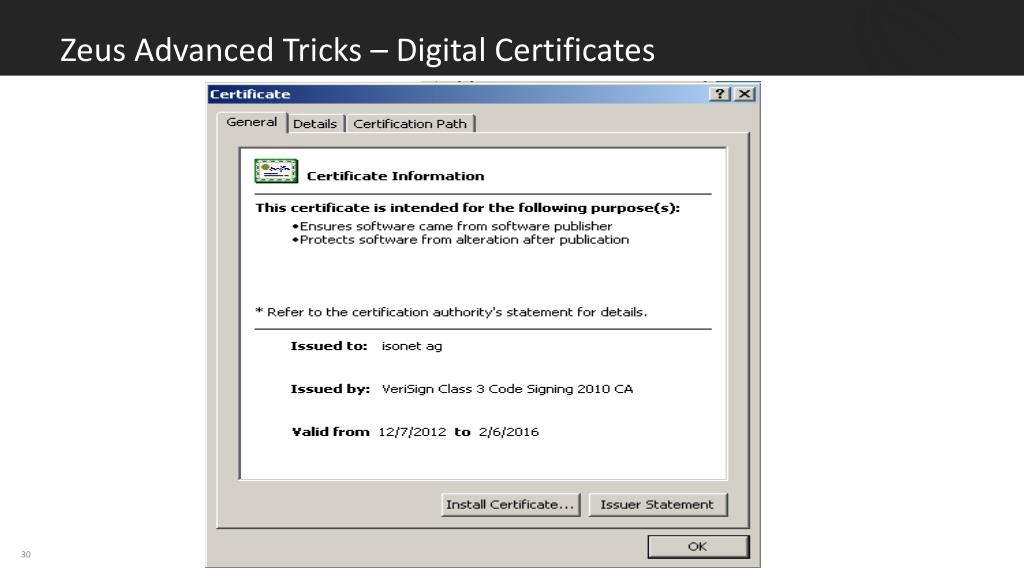The width and height of the screenshot is (1024, 576).
Task: Click the slide number 30
Action: [25, 554]
